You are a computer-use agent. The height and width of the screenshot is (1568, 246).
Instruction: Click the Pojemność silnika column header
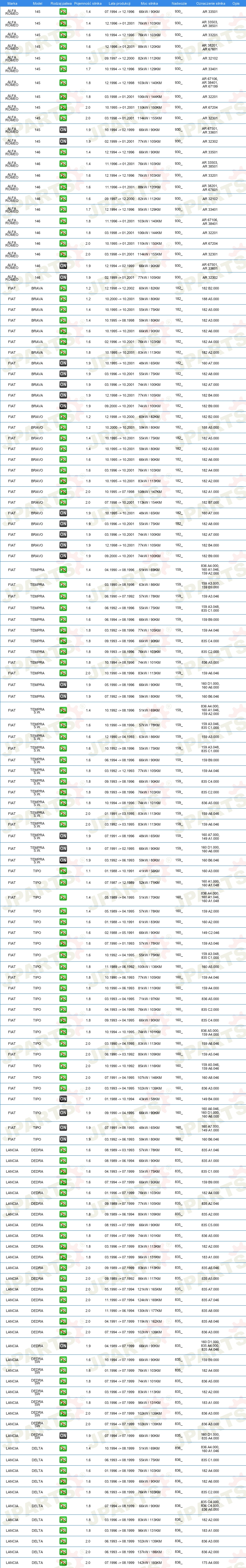88,4
